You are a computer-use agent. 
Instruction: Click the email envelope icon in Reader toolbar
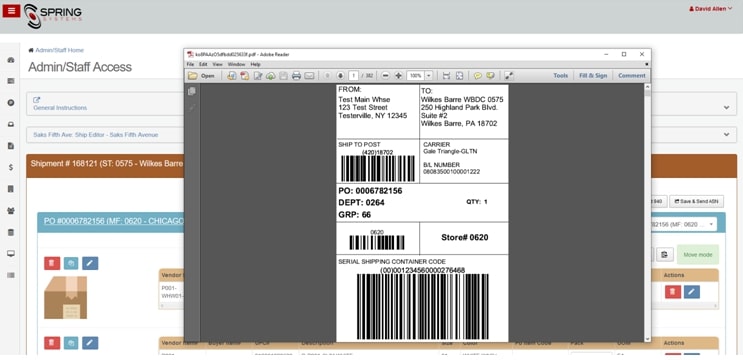(309, 76)
